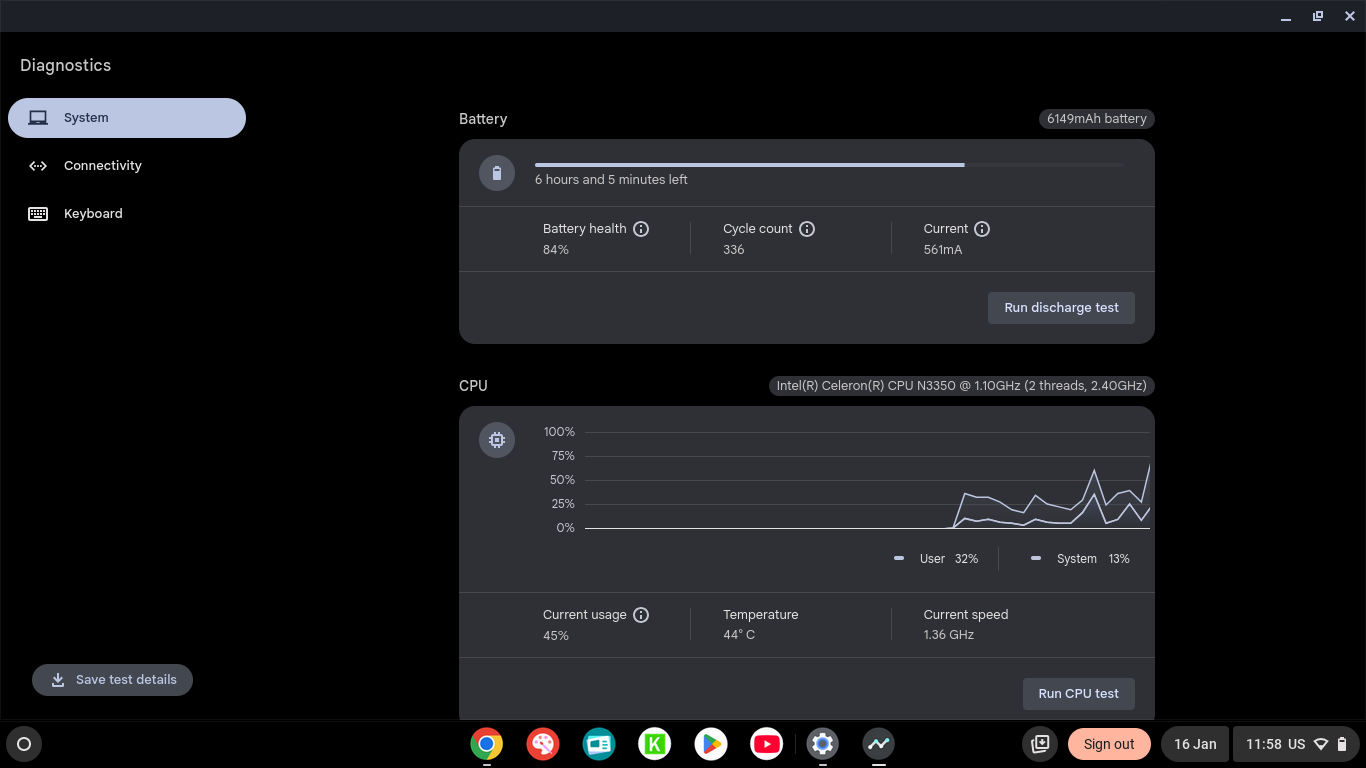The image size is (1366, 768).
Task: Open the System diagnostics section
Action: point(127,118)
